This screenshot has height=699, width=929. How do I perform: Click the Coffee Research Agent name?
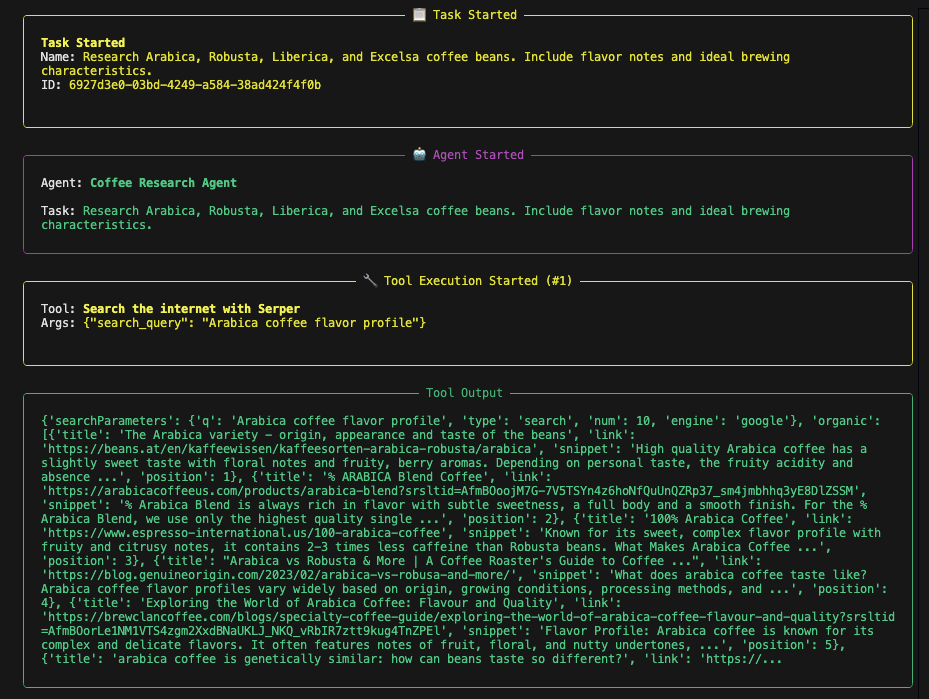(163, 183)
